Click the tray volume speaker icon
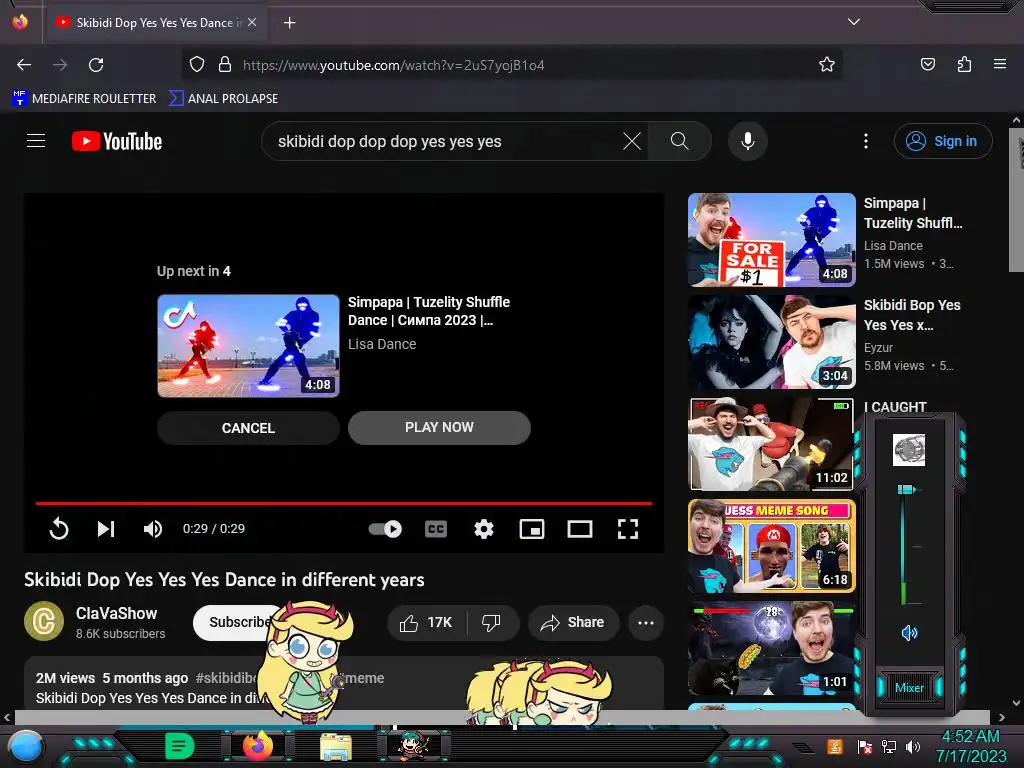 (913, 746)
